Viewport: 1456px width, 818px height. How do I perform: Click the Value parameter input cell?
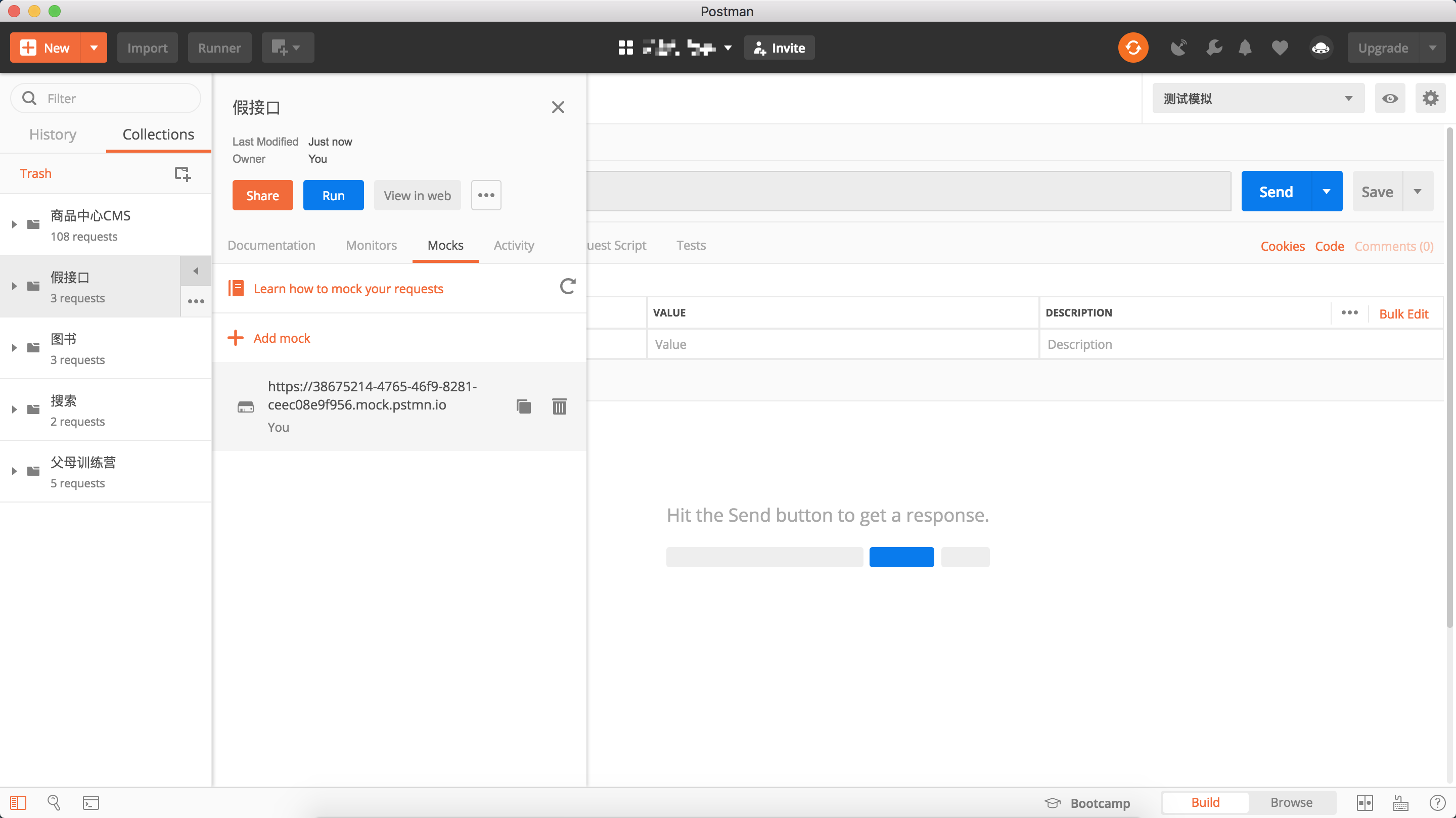(x=843, y=344)
